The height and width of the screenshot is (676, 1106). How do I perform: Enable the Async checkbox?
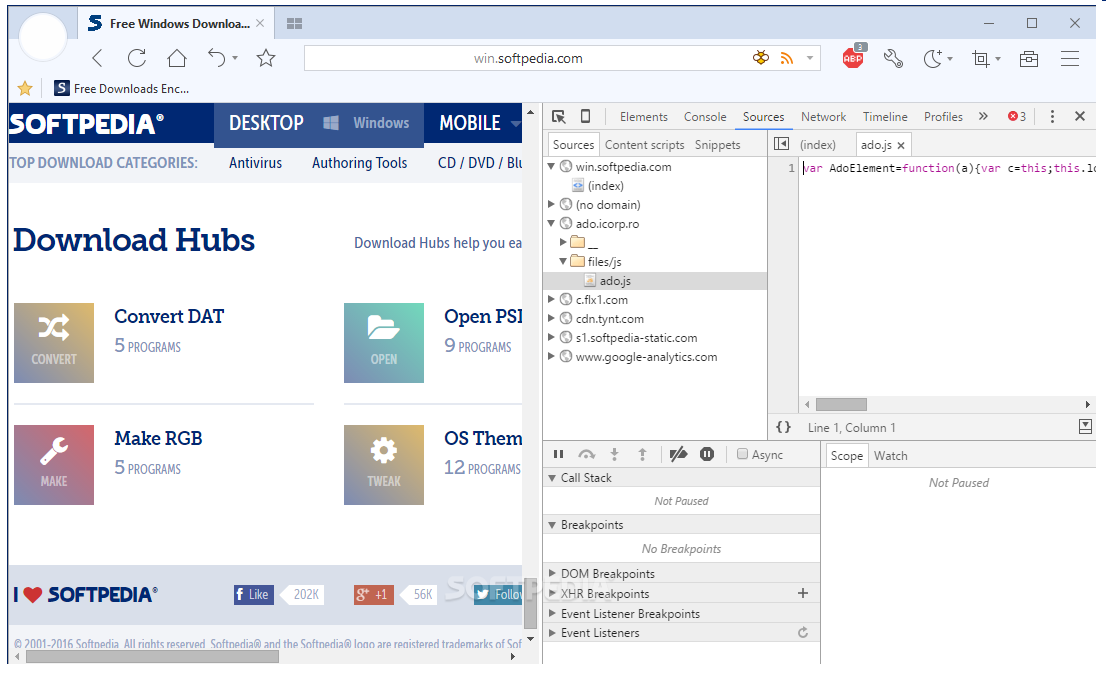point(742,454)
